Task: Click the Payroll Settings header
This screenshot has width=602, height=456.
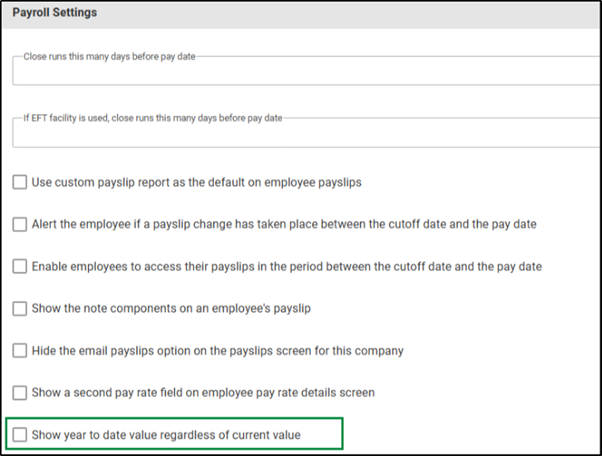Action: click(x=55, y=12)
